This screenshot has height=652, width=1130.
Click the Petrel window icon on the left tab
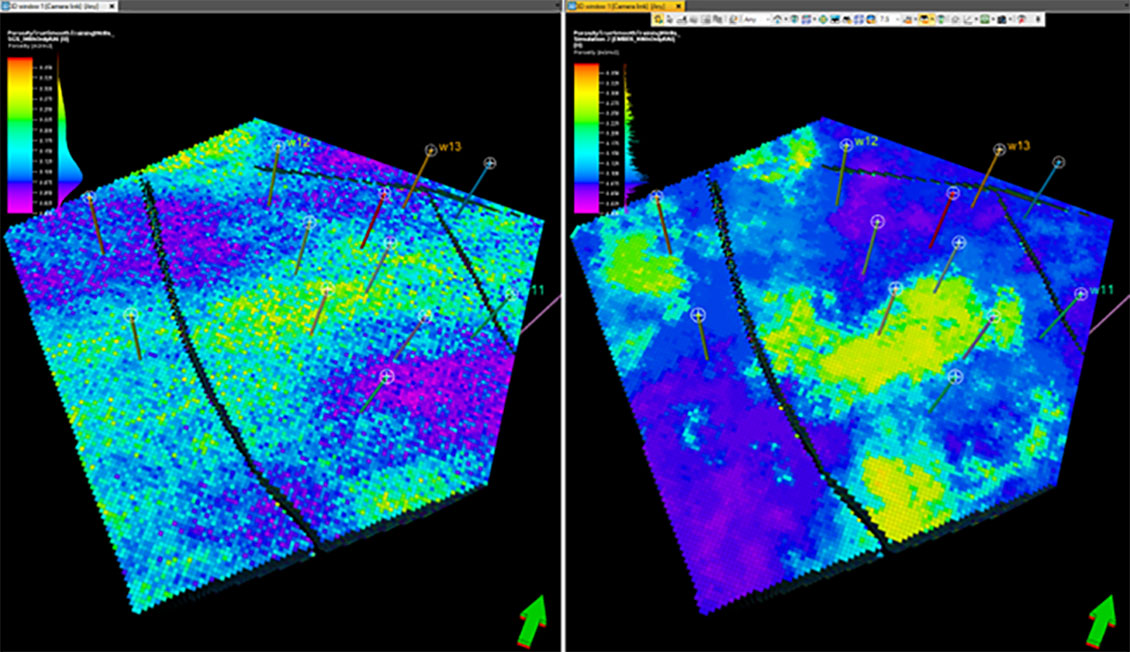pos(8,7)
